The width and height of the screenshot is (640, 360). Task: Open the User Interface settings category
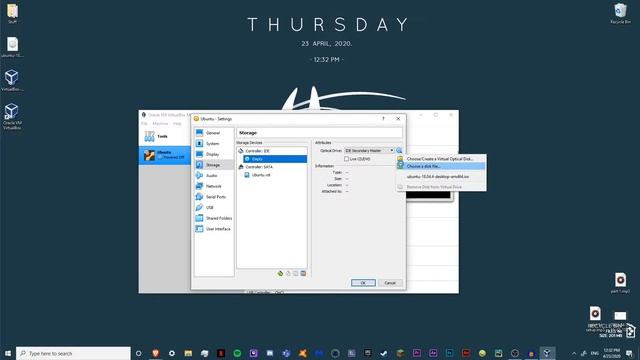[x=213, y=229]
